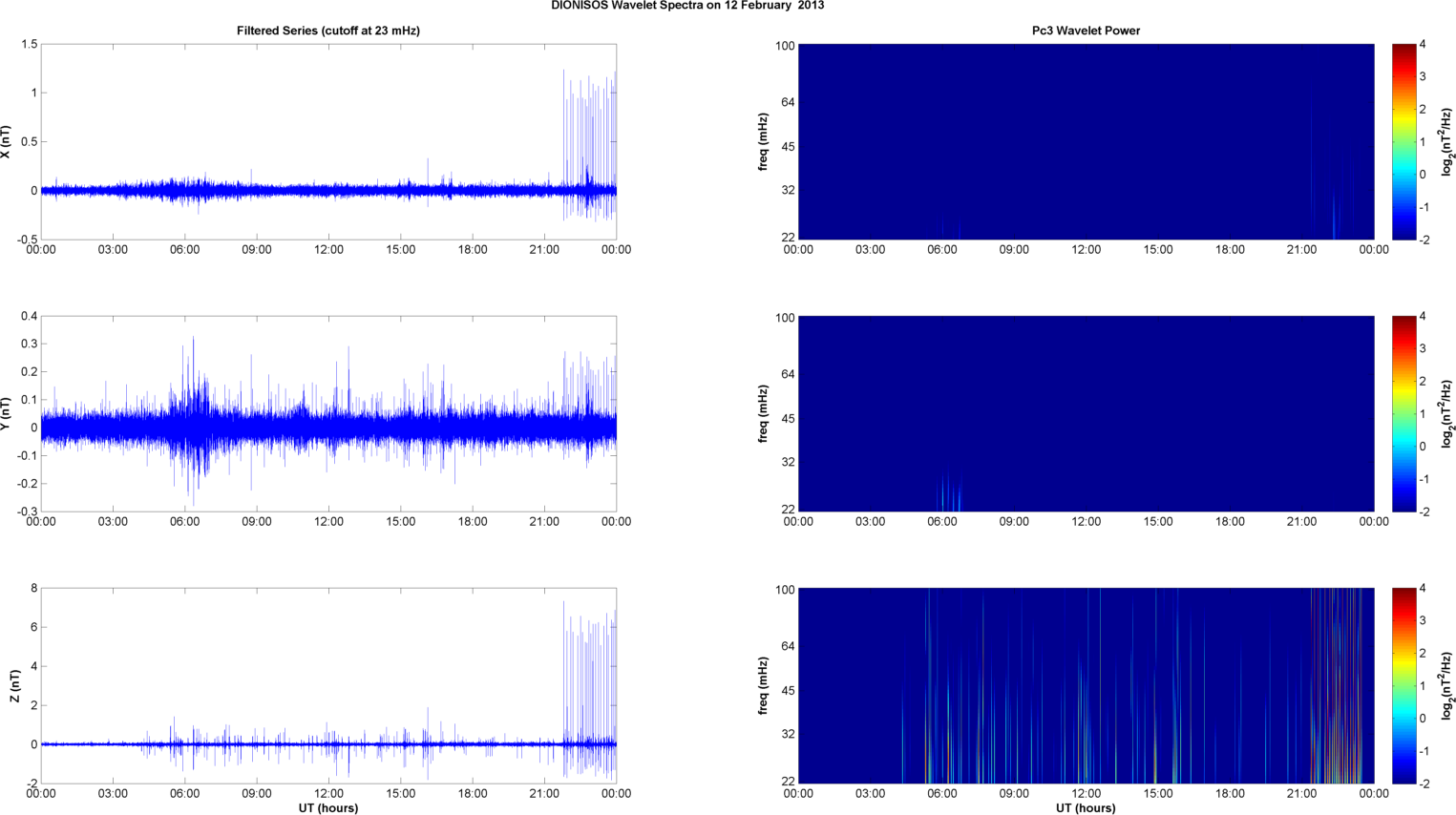Click the Z component filtered series plot

[328, 685]
